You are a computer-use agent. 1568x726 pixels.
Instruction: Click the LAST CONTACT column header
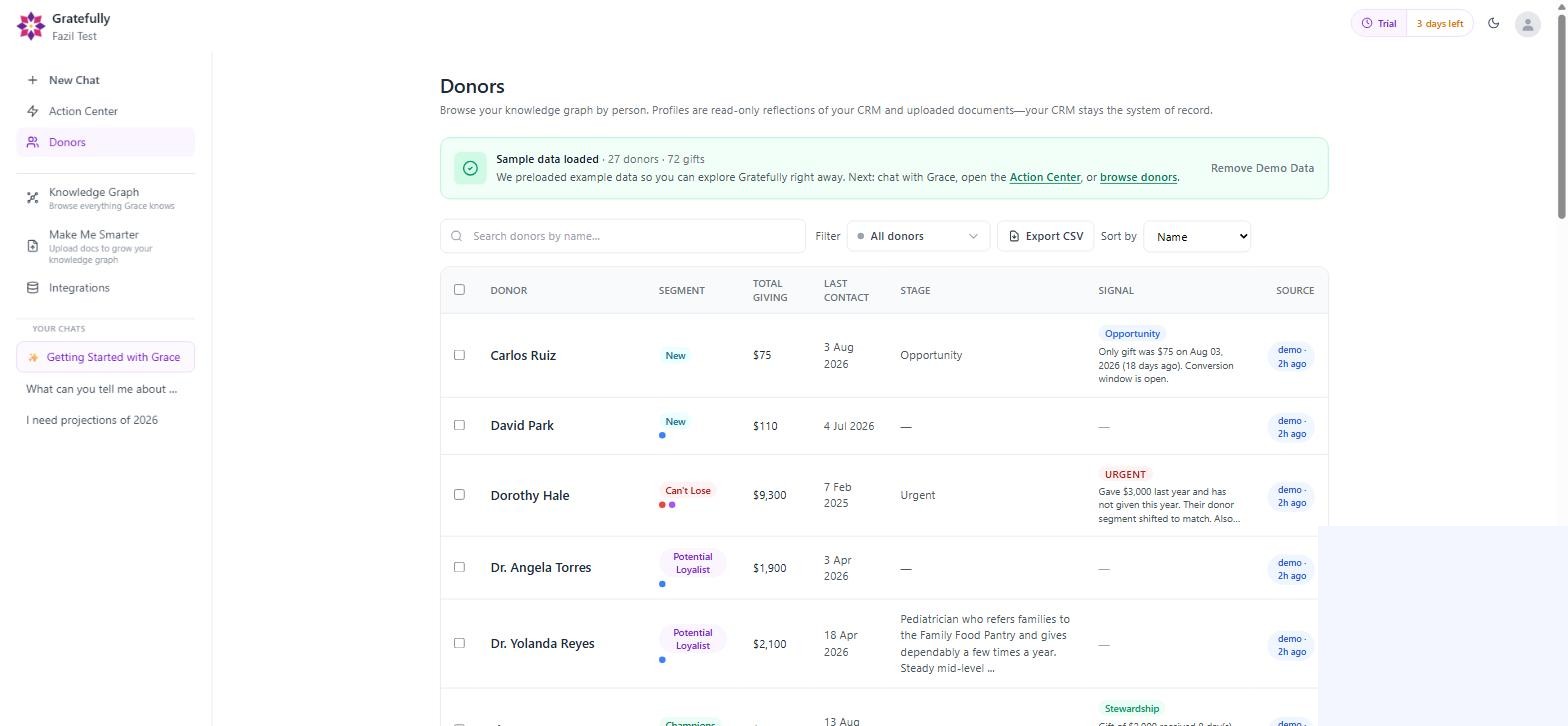click(846, 290)
